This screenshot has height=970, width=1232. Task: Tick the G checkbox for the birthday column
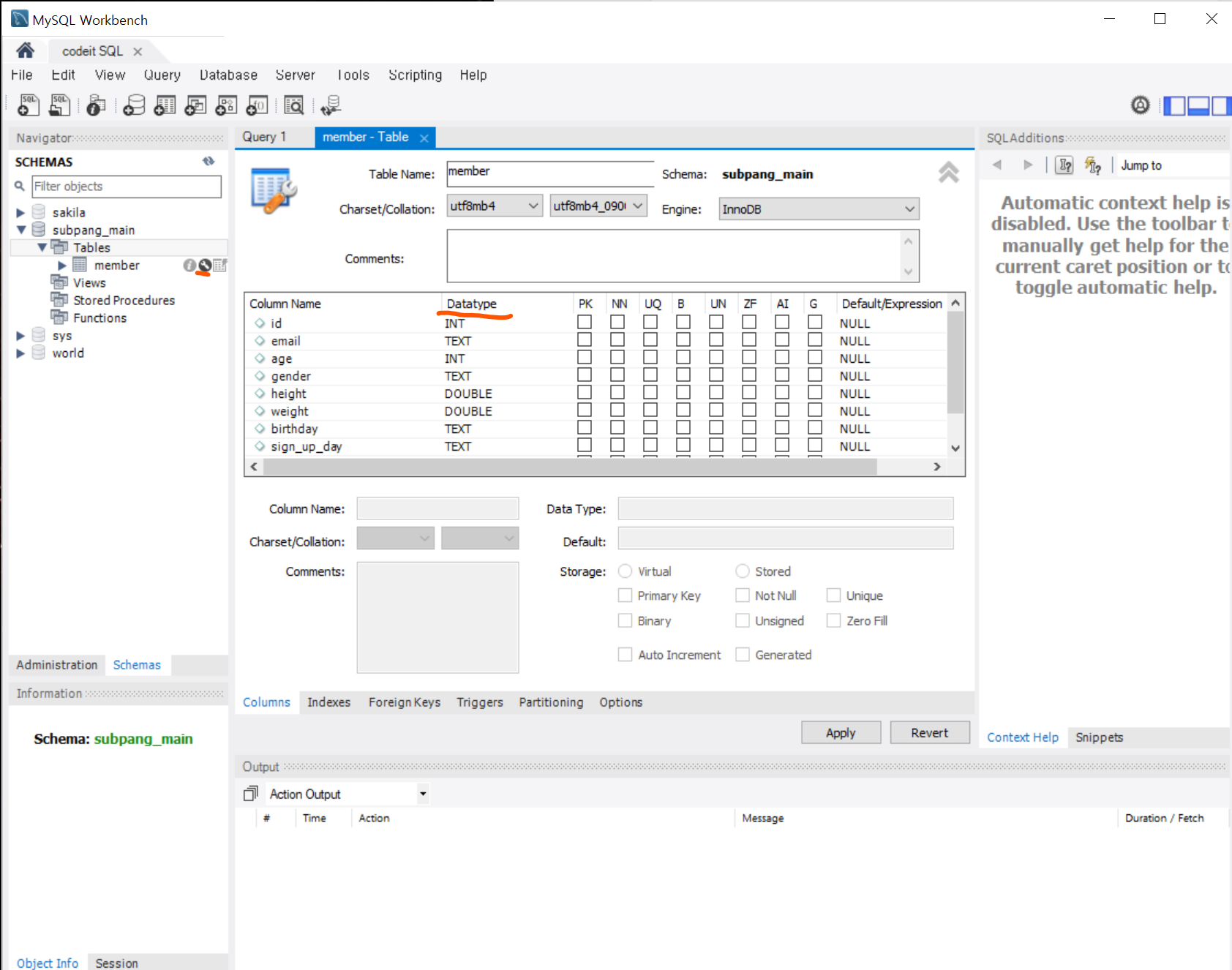coord(815,428)
